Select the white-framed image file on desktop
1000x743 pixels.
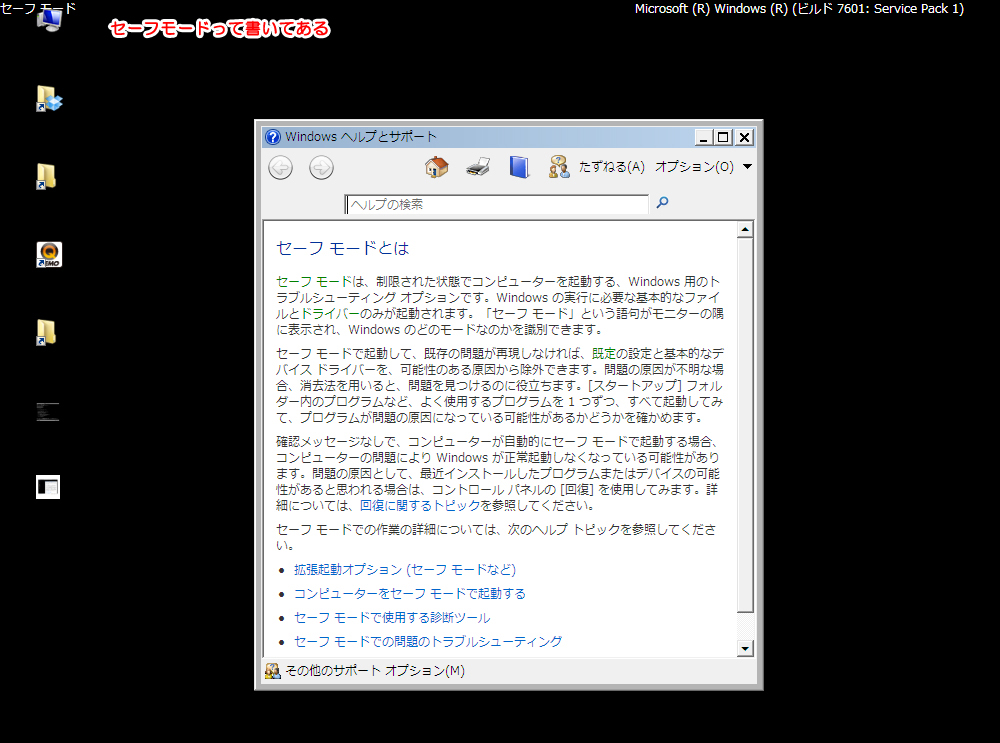[48, 487]
